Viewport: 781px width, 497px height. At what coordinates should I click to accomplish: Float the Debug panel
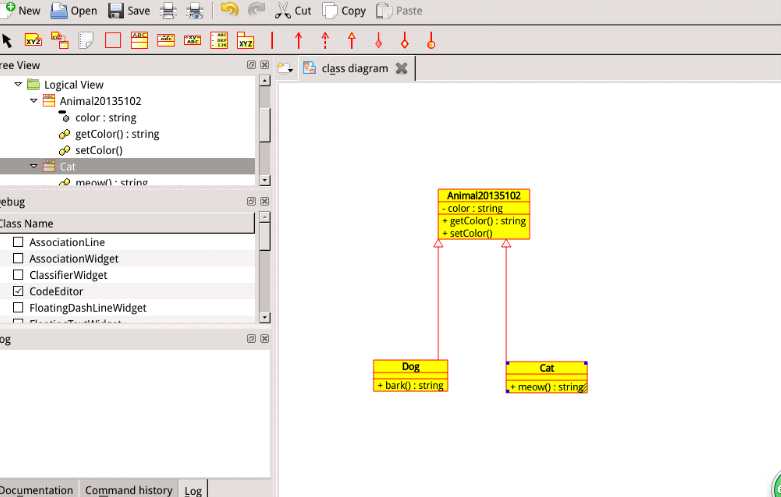click(252, 201)
